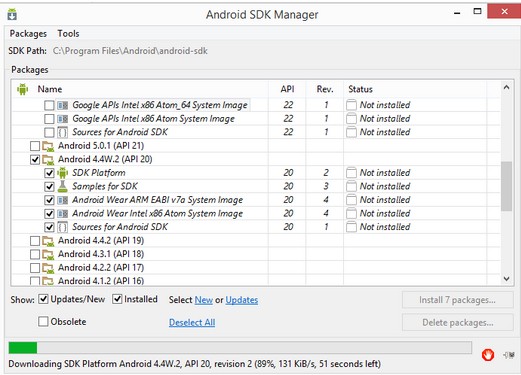
Task: Click the icon beside Google APIs Intel x86 Atom System Image
Action: 62,119
